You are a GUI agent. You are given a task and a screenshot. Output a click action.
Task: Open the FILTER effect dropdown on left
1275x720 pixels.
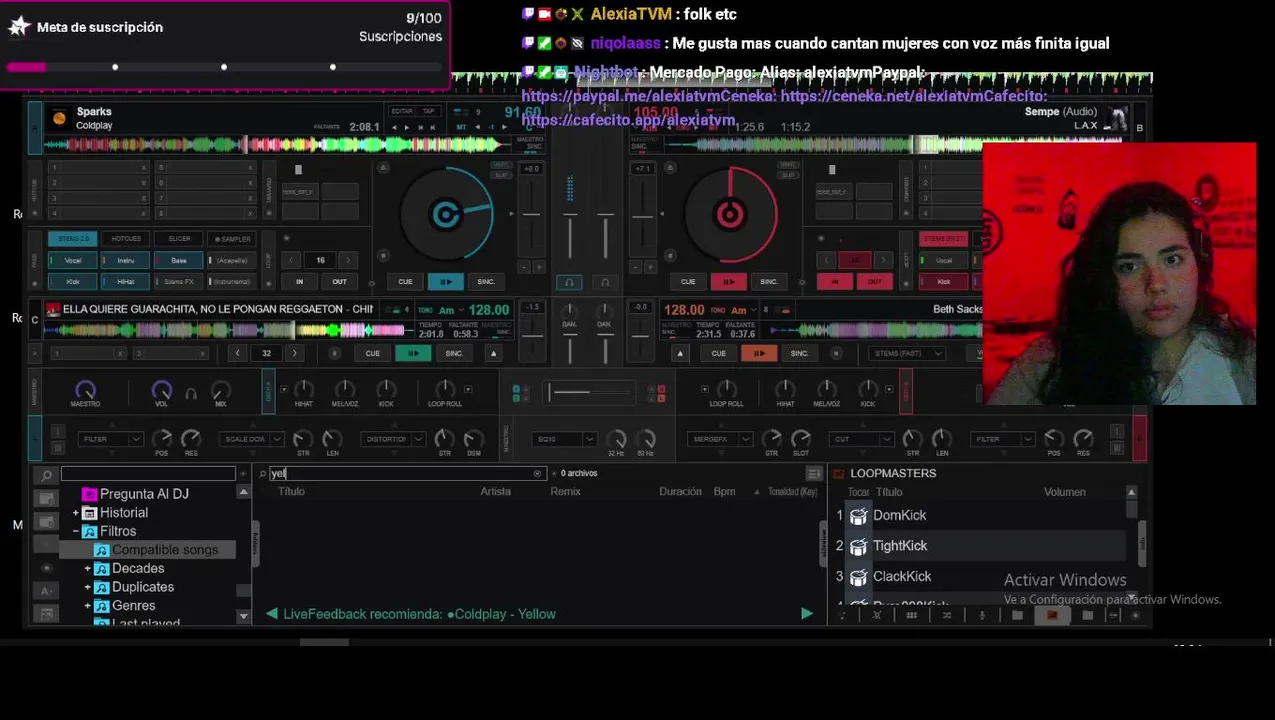111,439
